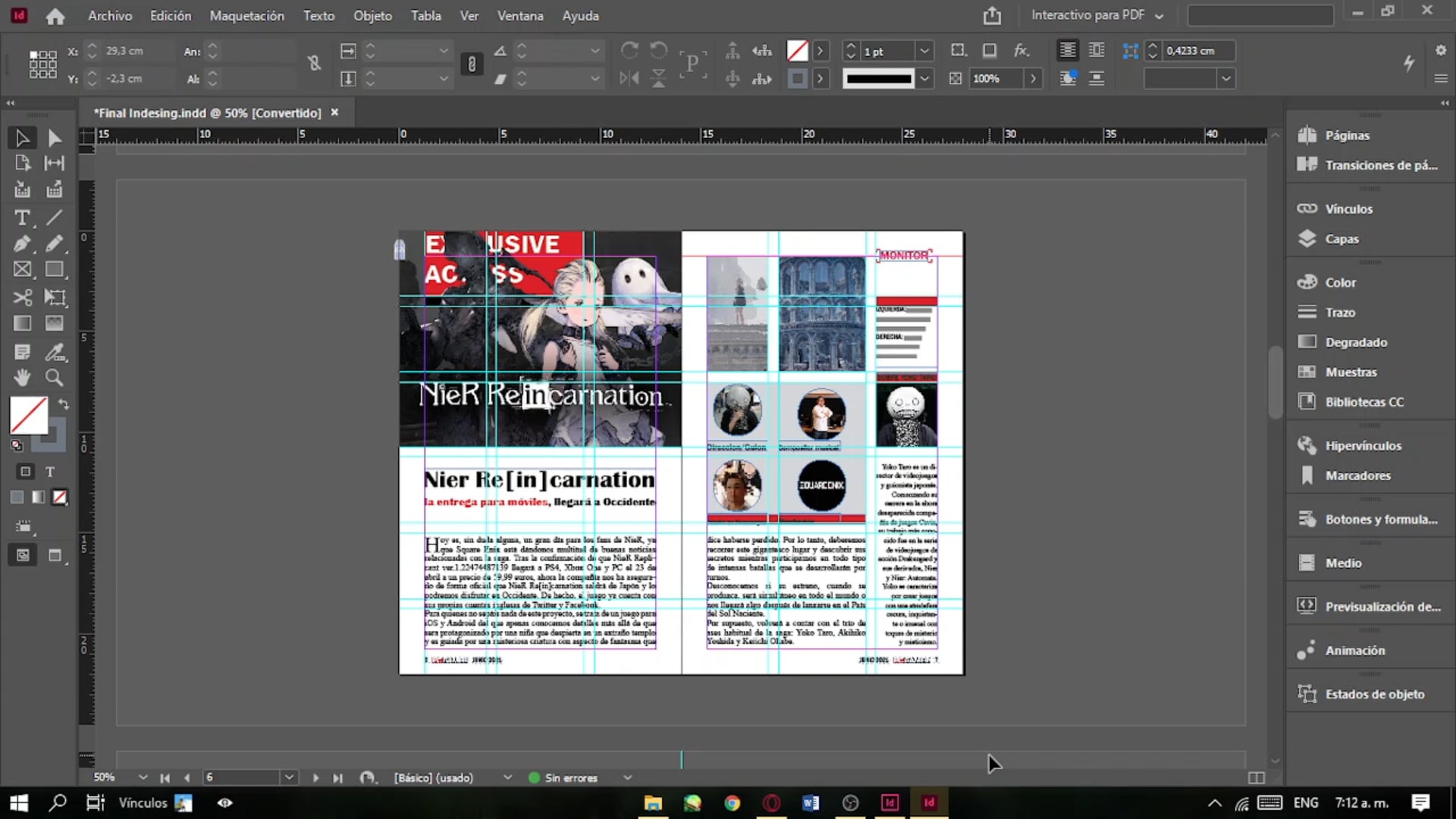Open the Capas panel
Screen dimensions: 1456x819
[x=1341, y=238]
